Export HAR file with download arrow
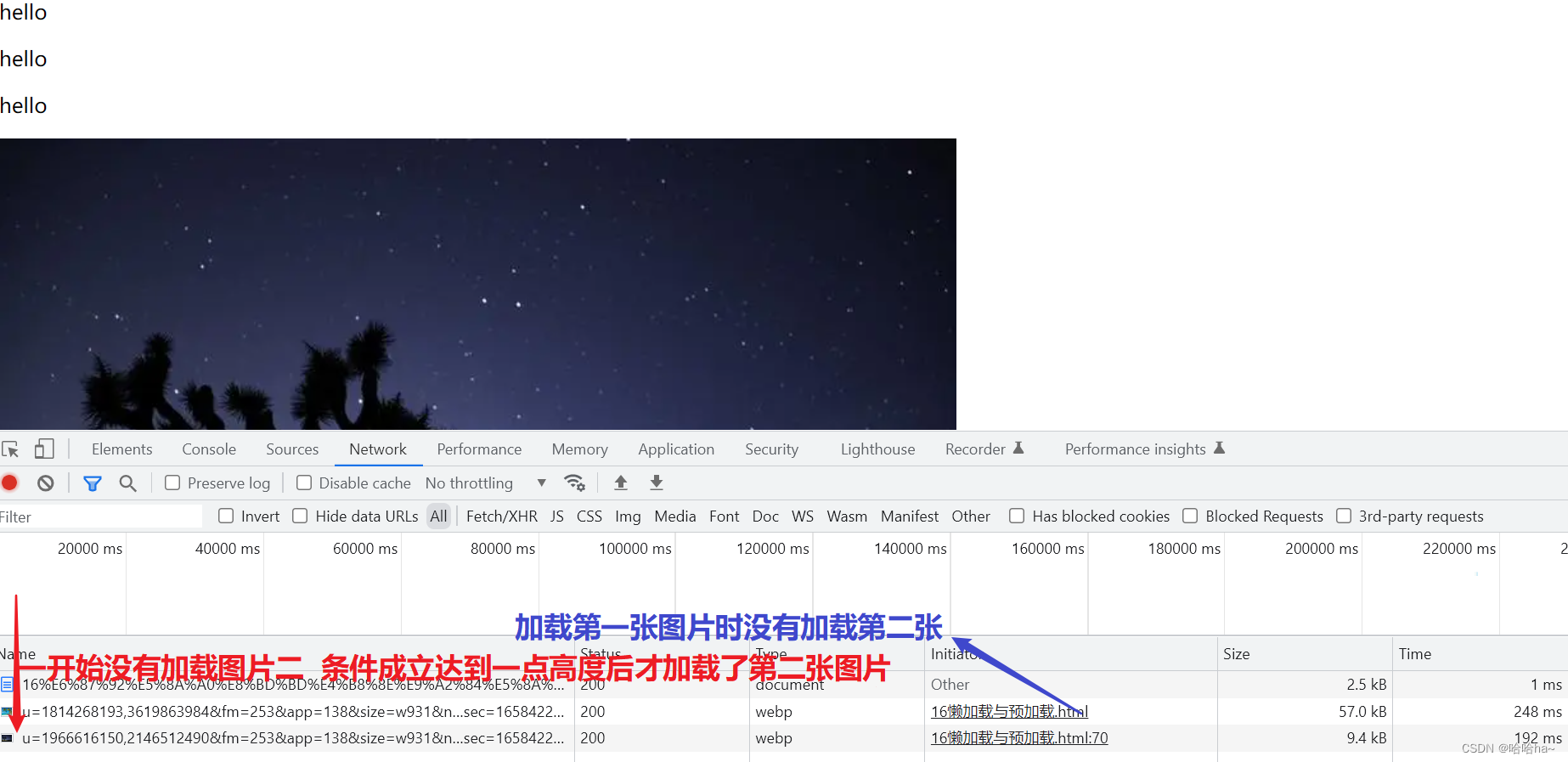The width and height of the screenshot is (1568, 762). [x=657, y=483]
